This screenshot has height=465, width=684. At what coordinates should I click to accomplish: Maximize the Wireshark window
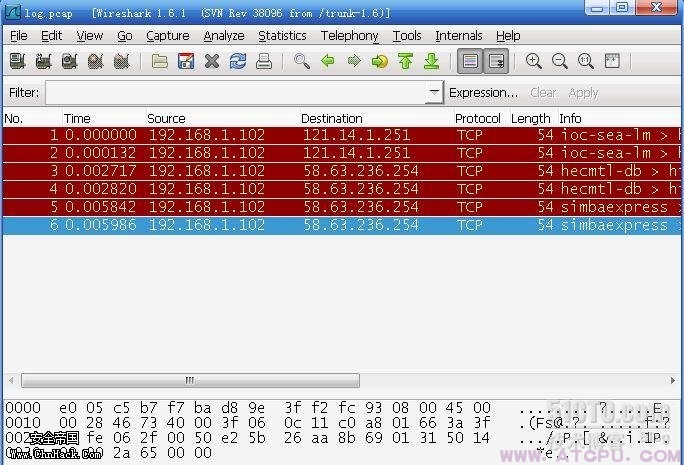click(622, 7)
